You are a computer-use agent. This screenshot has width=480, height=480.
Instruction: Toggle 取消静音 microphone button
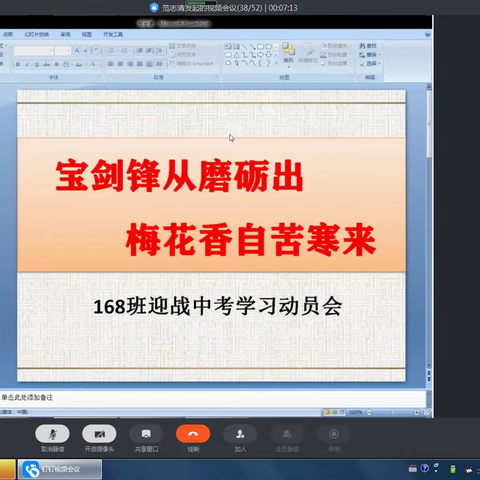pyautogui.click(x=52, y=434)
